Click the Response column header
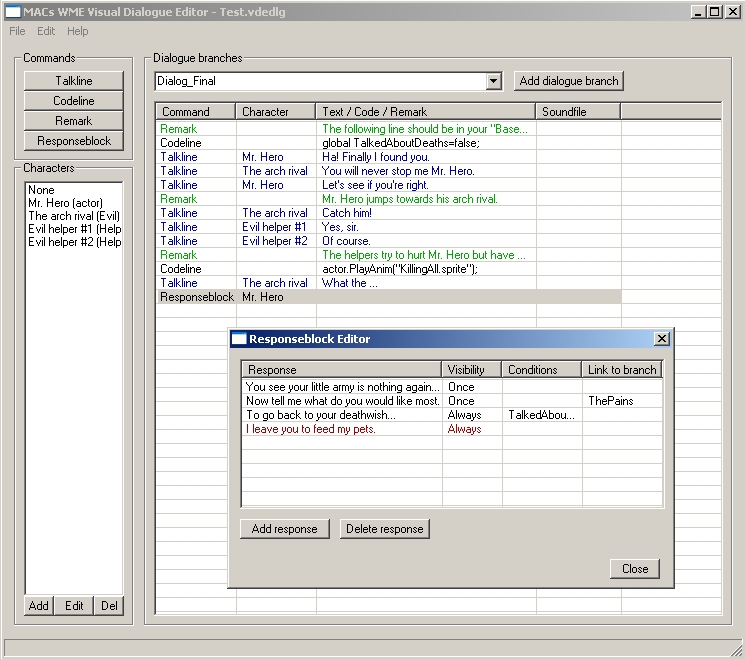 (x=342, y=370)
